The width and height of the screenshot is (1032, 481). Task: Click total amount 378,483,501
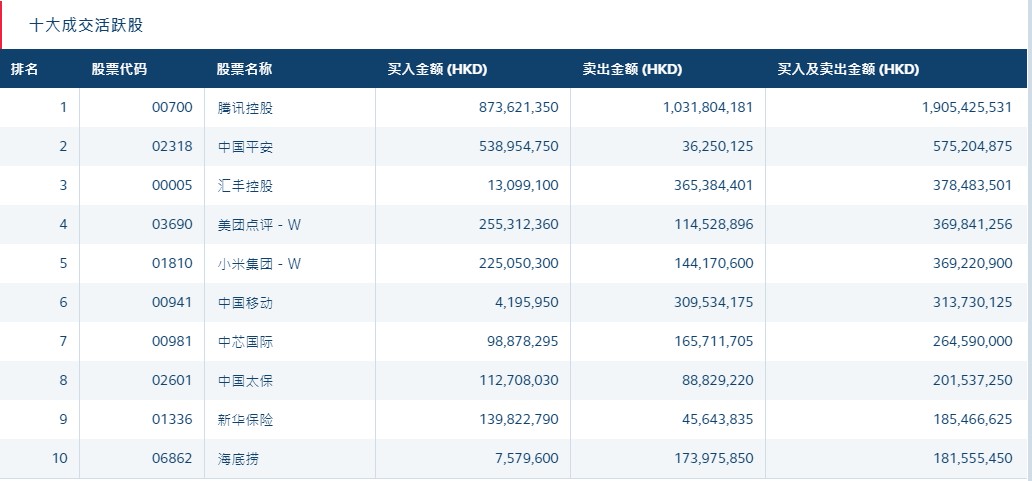(972, 186)
